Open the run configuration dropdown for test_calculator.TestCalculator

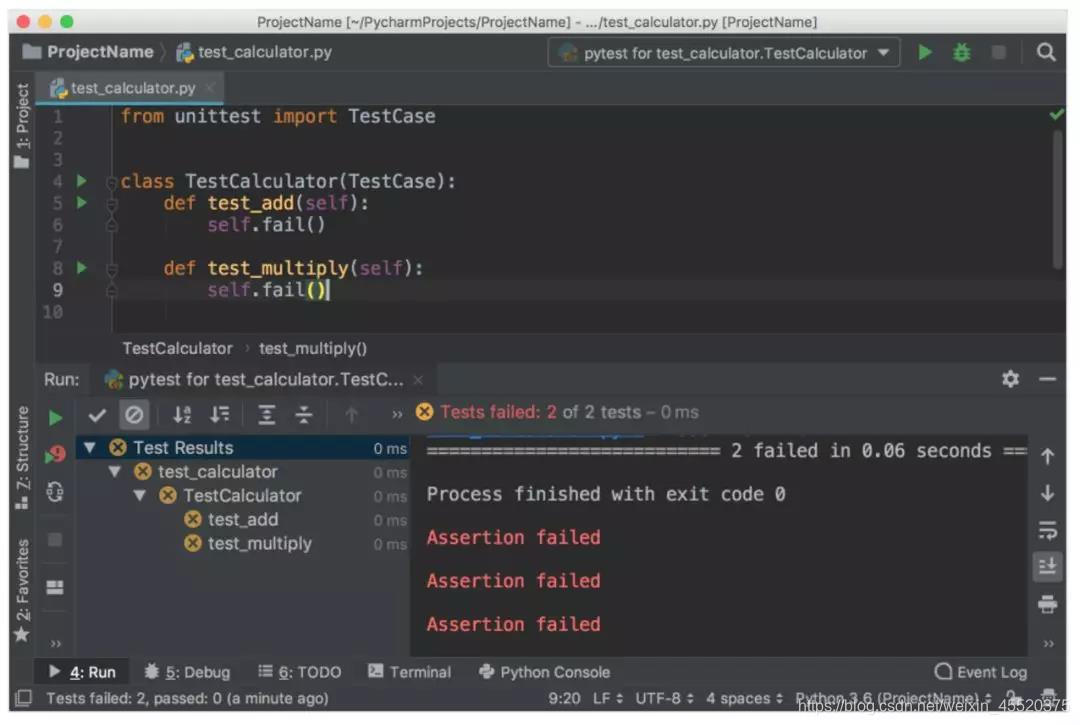point(725,53)
